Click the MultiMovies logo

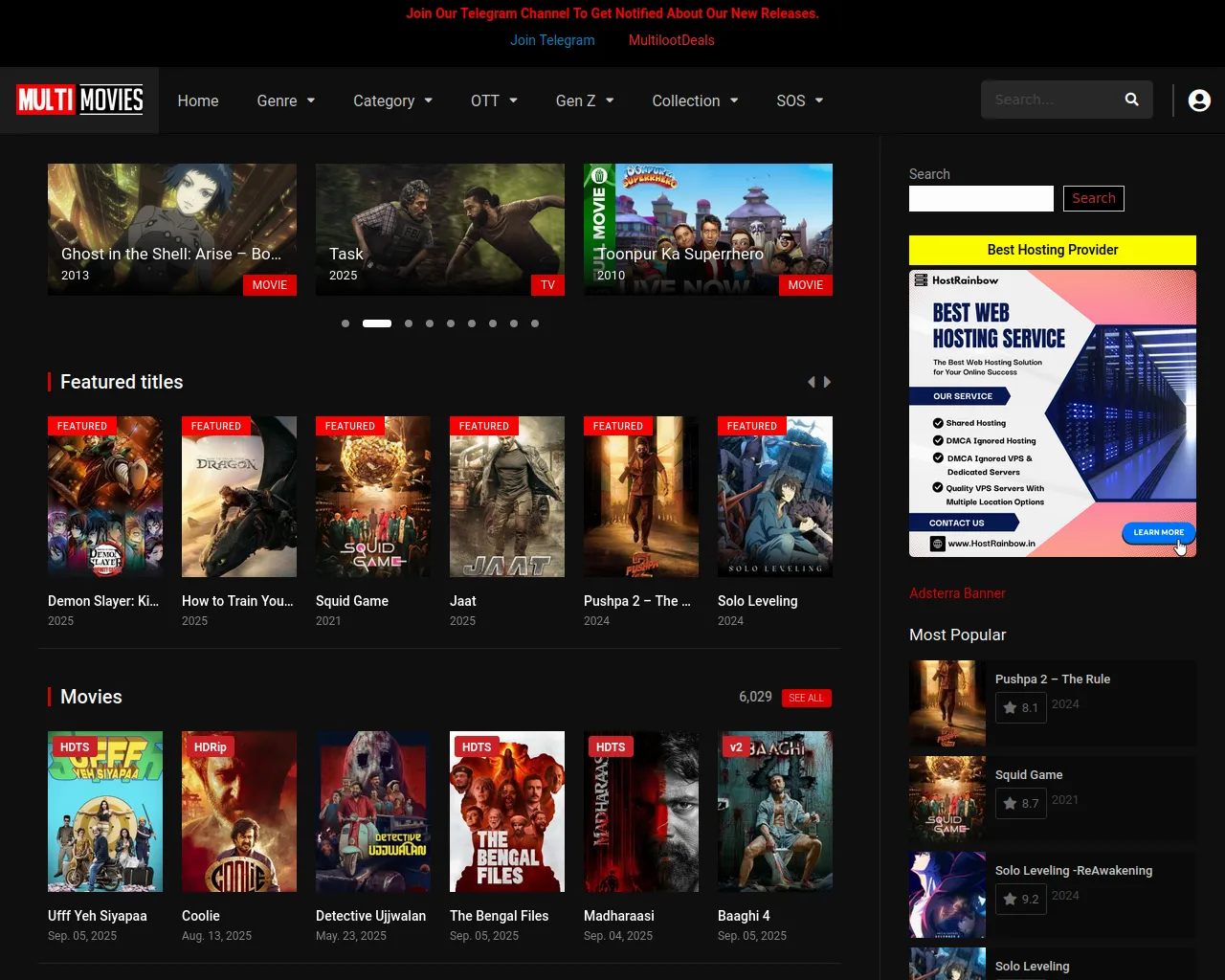point(79,100)
